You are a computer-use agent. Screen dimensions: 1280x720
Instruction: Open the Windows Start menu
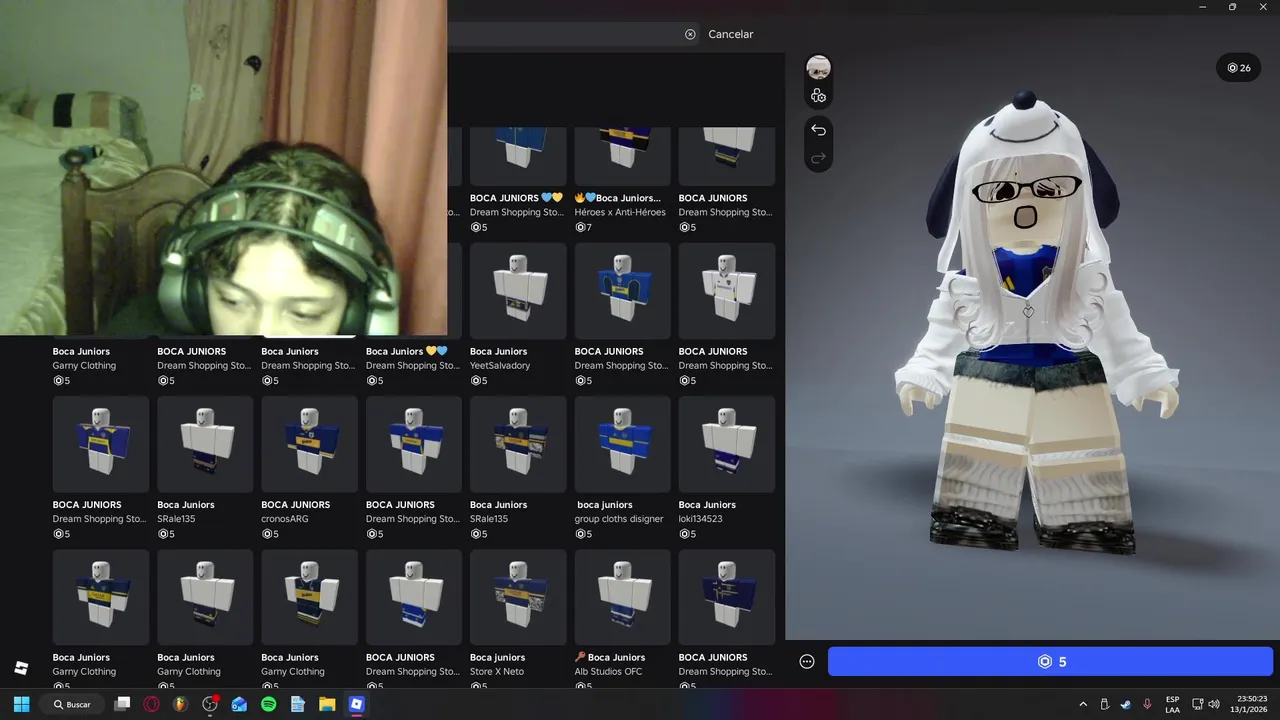click(x=21, y=704)
